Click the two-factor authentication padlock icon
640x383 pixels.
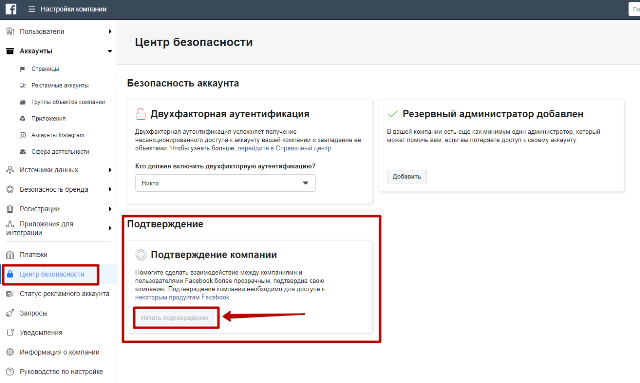point(140,114)
